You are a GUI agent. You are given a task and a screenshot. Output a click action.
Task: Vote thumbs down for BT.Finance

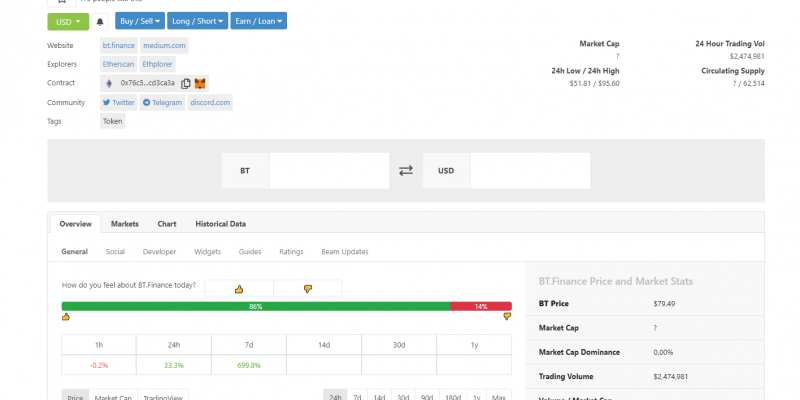click(x=308, y=289)
